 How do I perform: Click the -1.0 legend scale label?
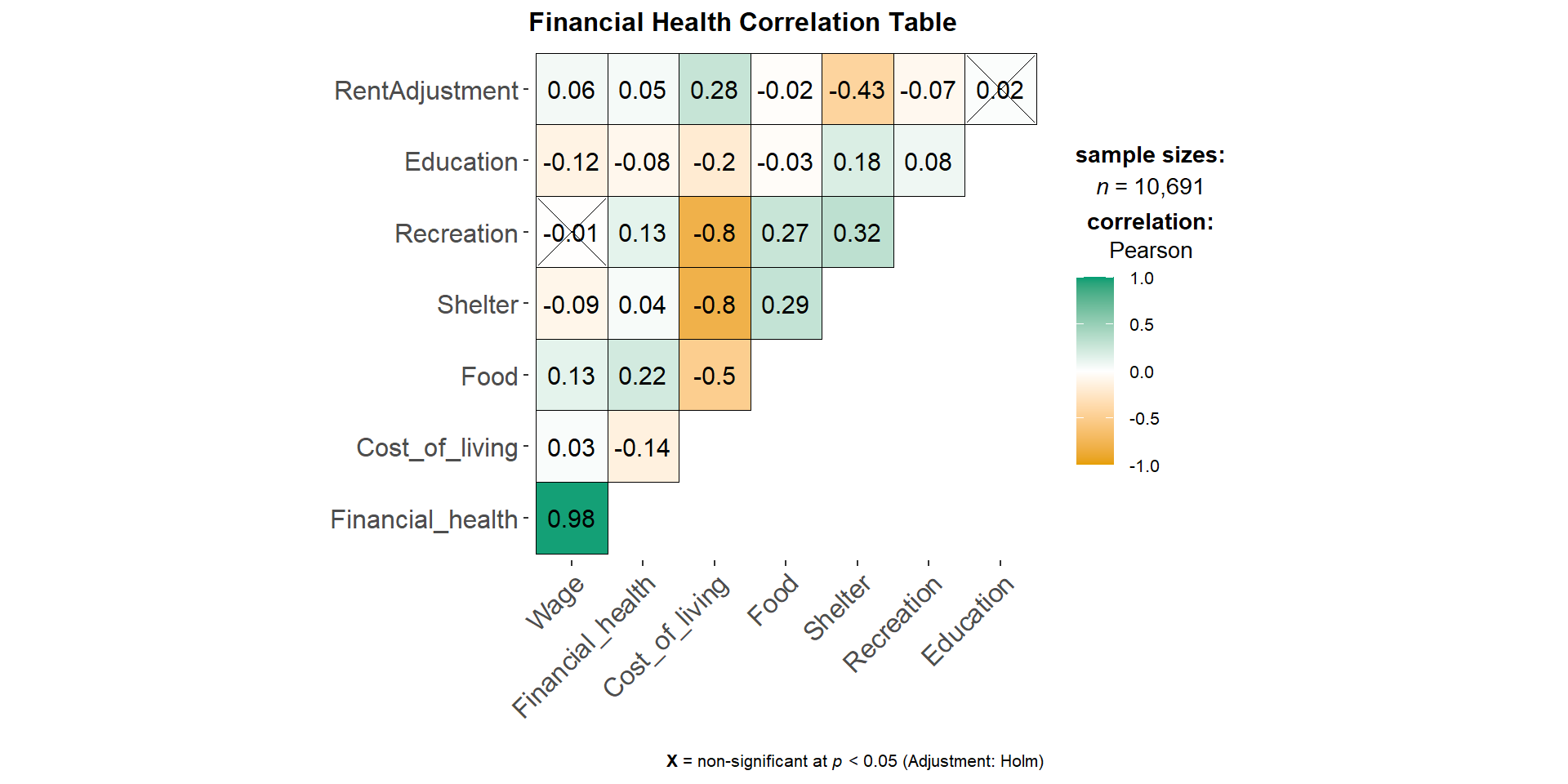(x=1144, y=466)
